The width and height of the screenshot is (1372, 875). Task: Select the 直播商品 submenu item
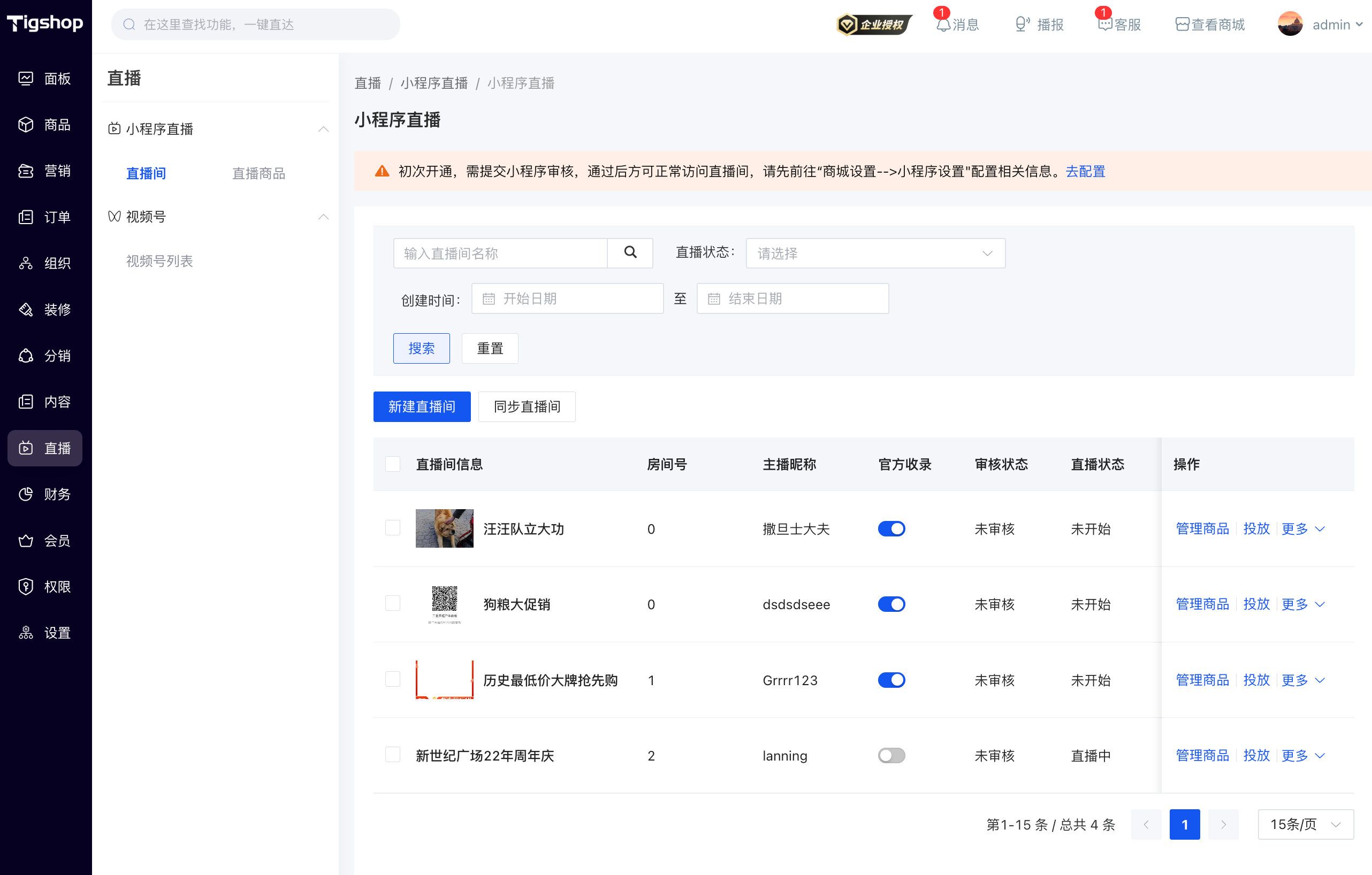tap(258, 173)
